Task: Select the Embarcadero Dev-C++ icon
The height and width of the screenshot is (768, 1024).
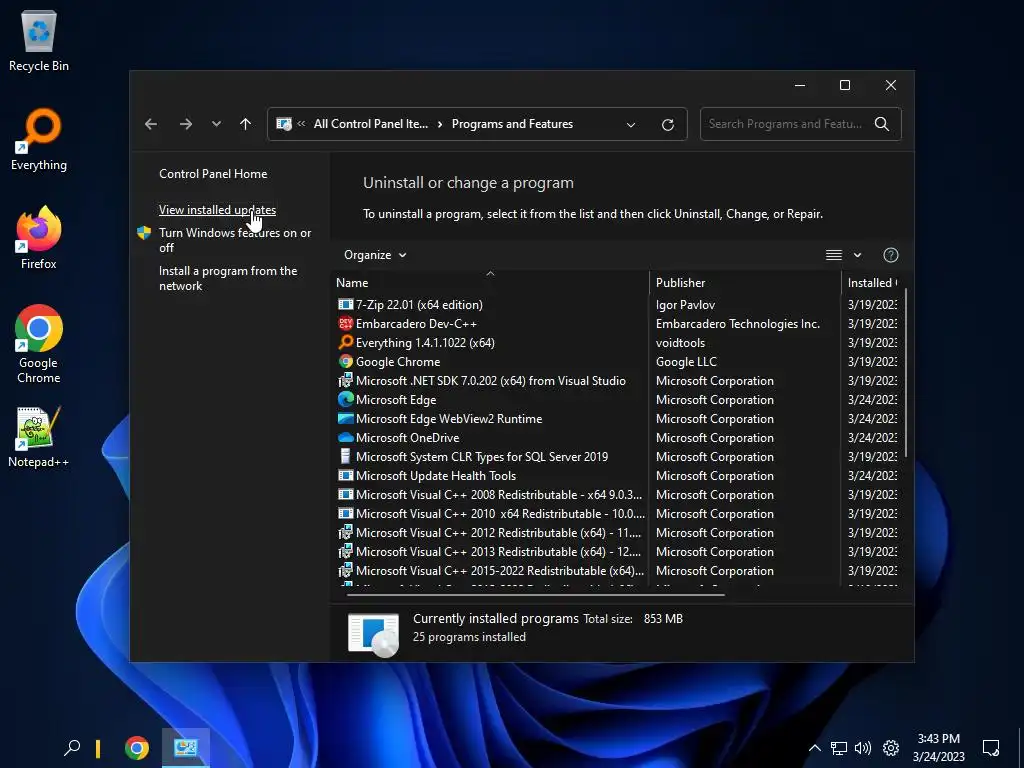Action: (x=345, y=323)
